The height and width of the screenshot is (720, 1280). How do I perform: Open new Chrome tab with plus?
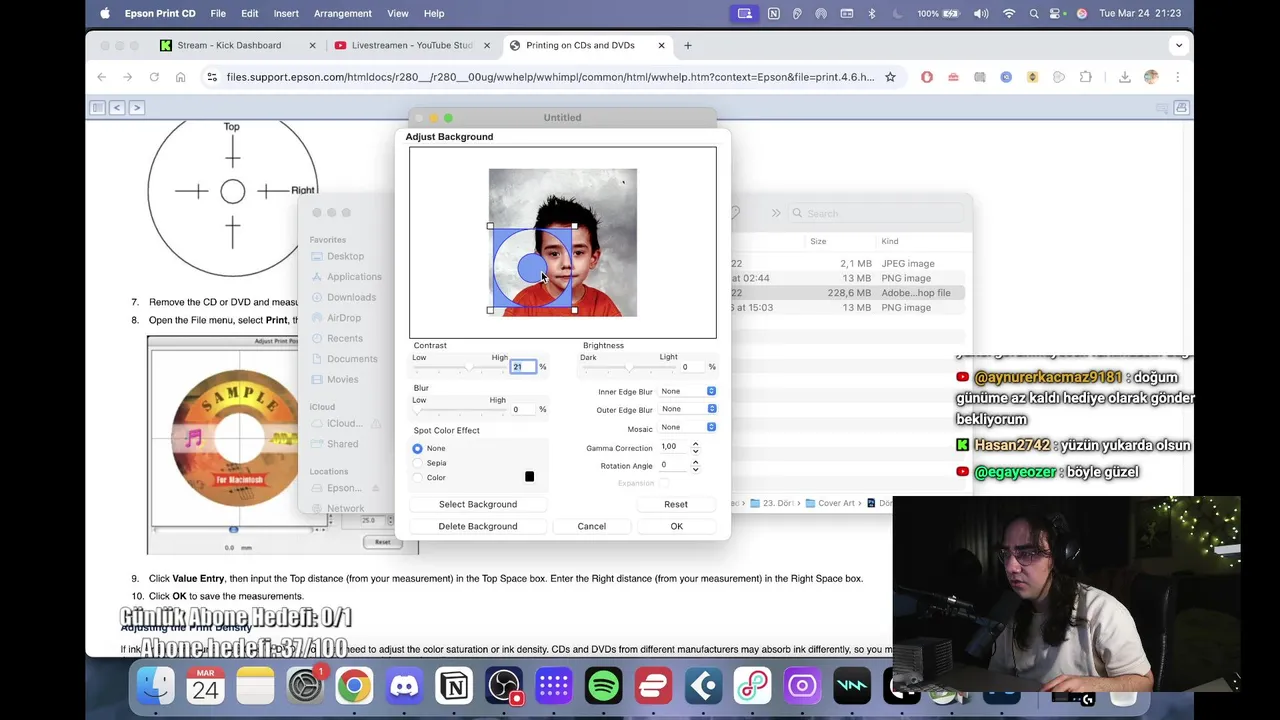(x=687, y=45)
